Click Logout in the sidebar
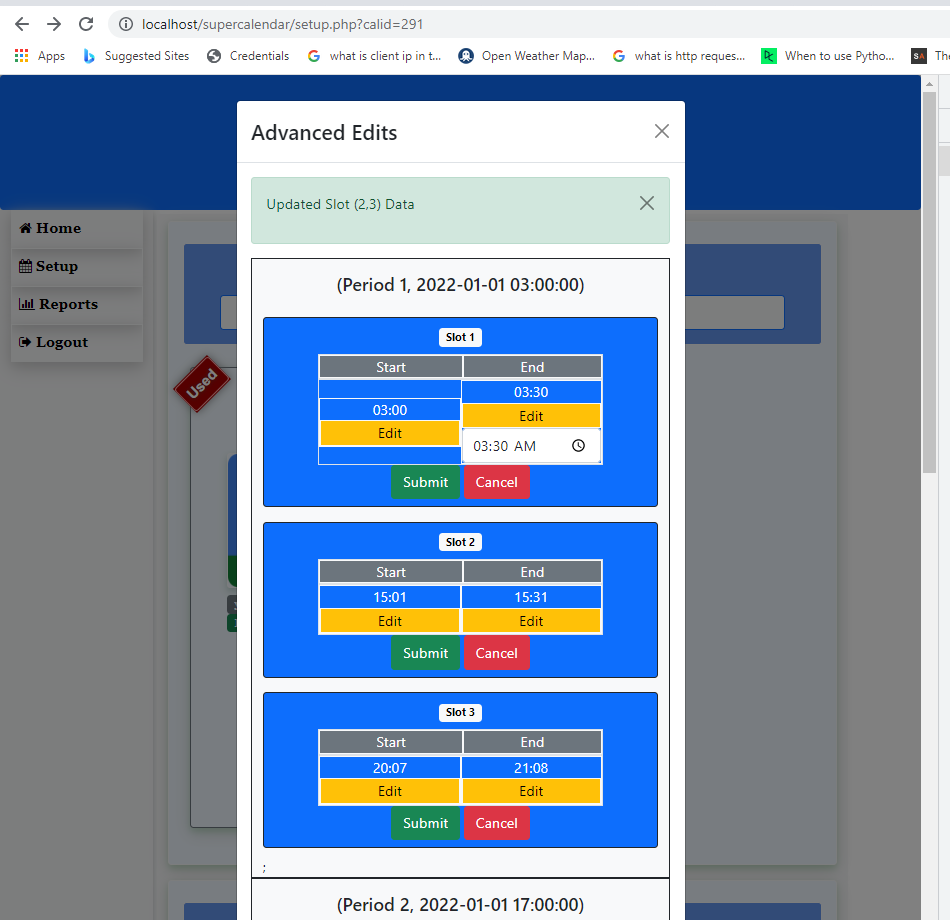 tap(76, 342)
